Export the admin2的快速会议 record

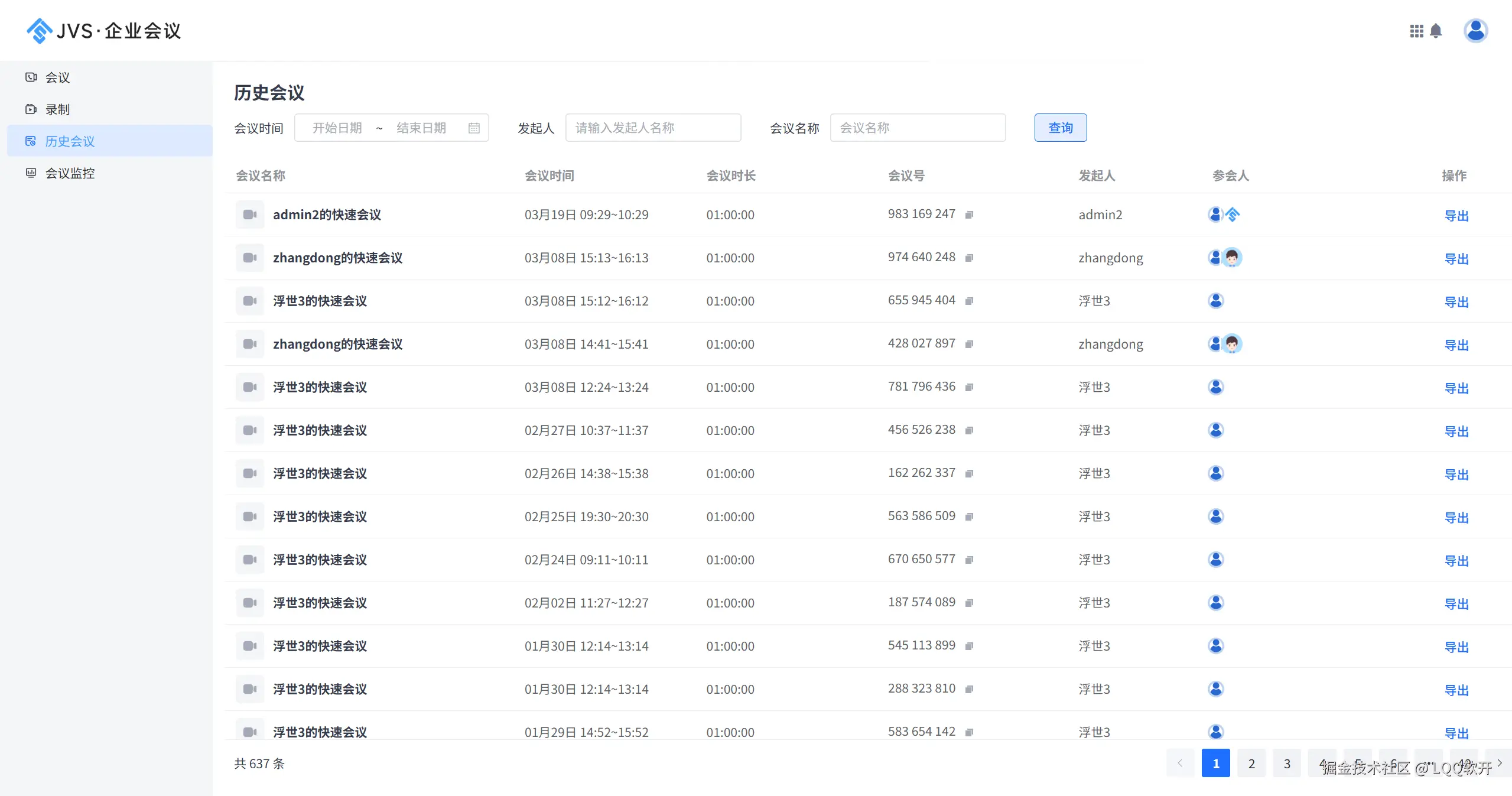pyautogui.click(x=1456, y=216)
